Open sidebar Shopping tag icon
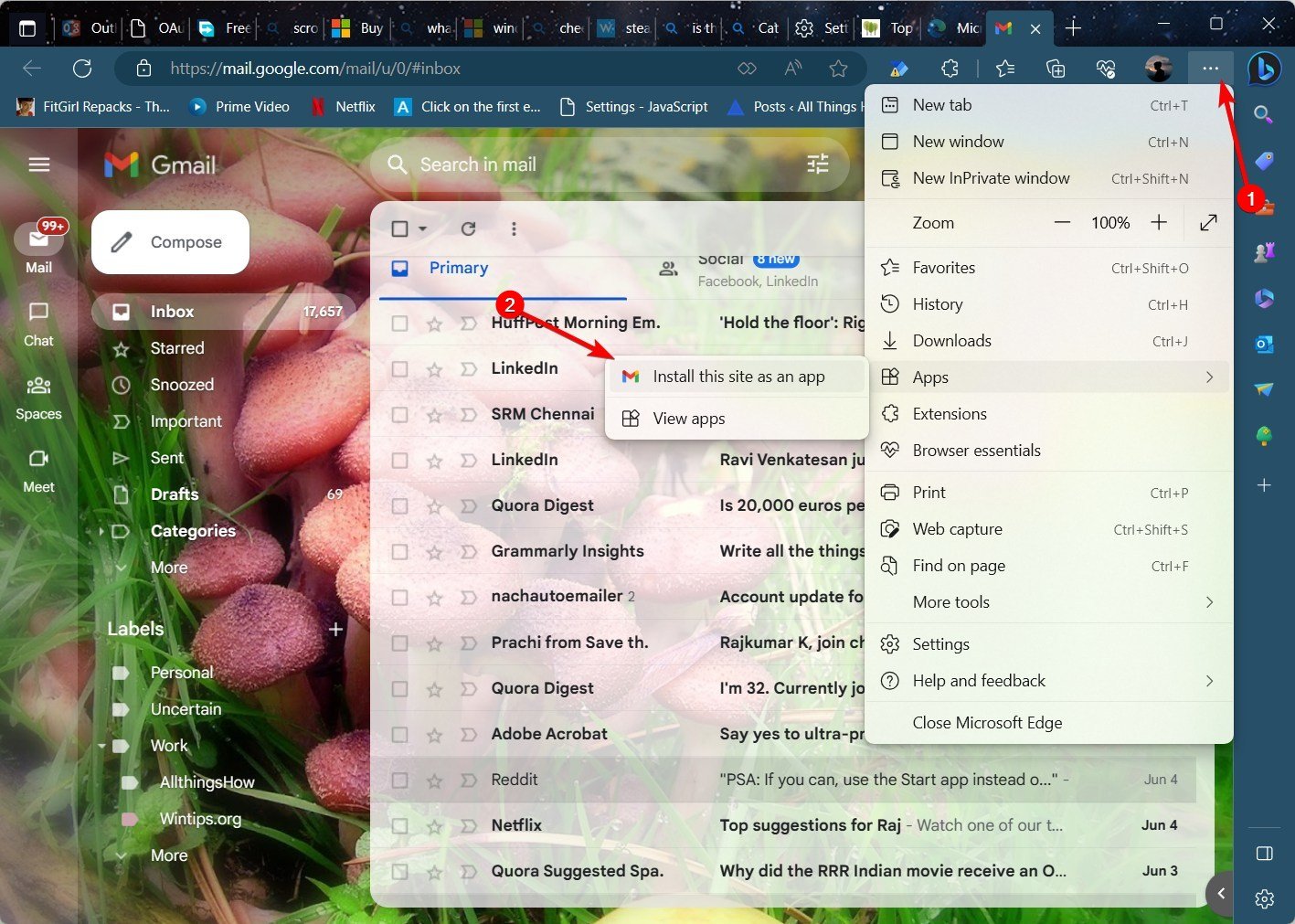The width and height of the screenshot is (1295, 924). pos(1264,161)
